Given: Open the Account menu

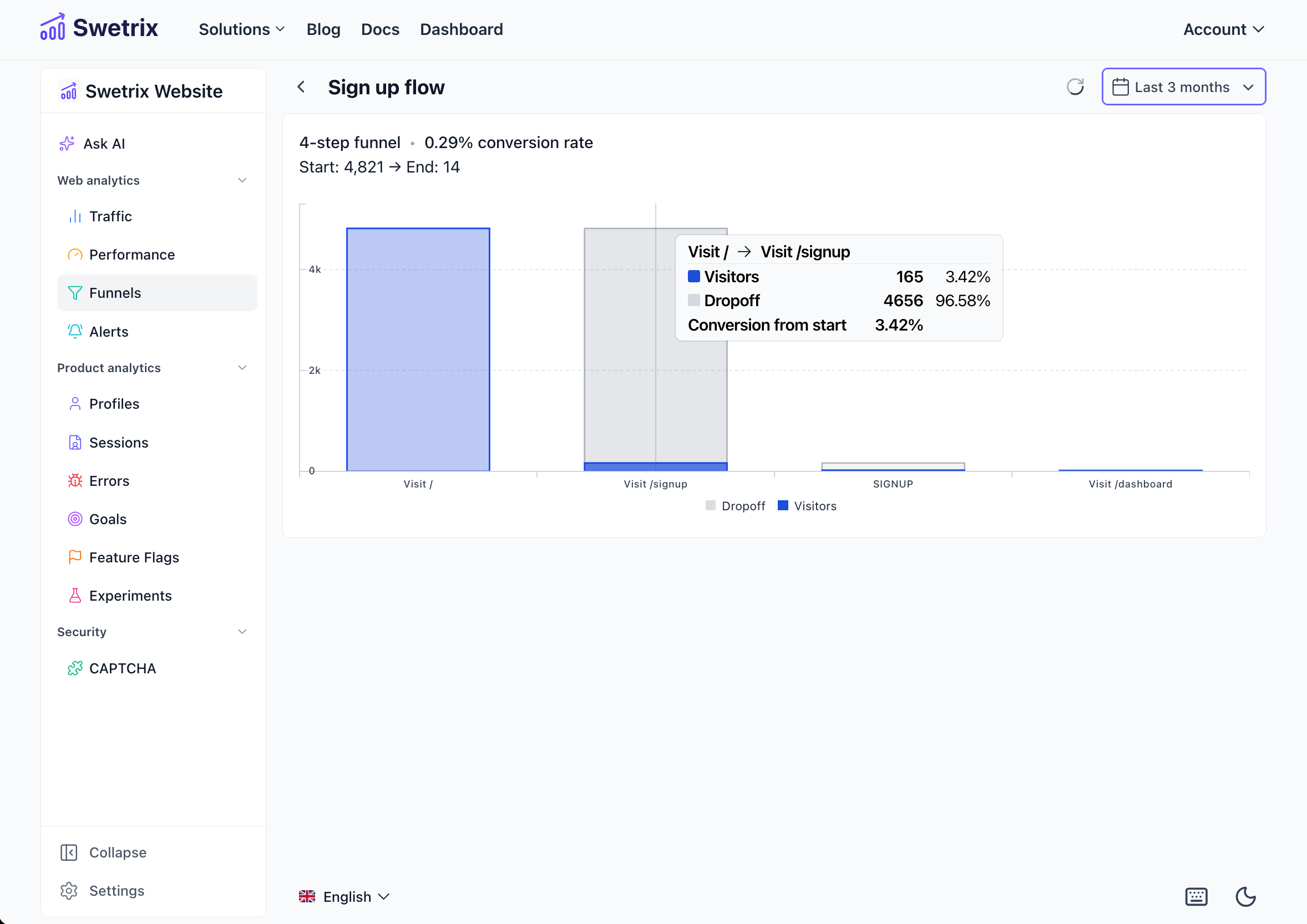Looking at the screenshot, I should pos(1223,29).
